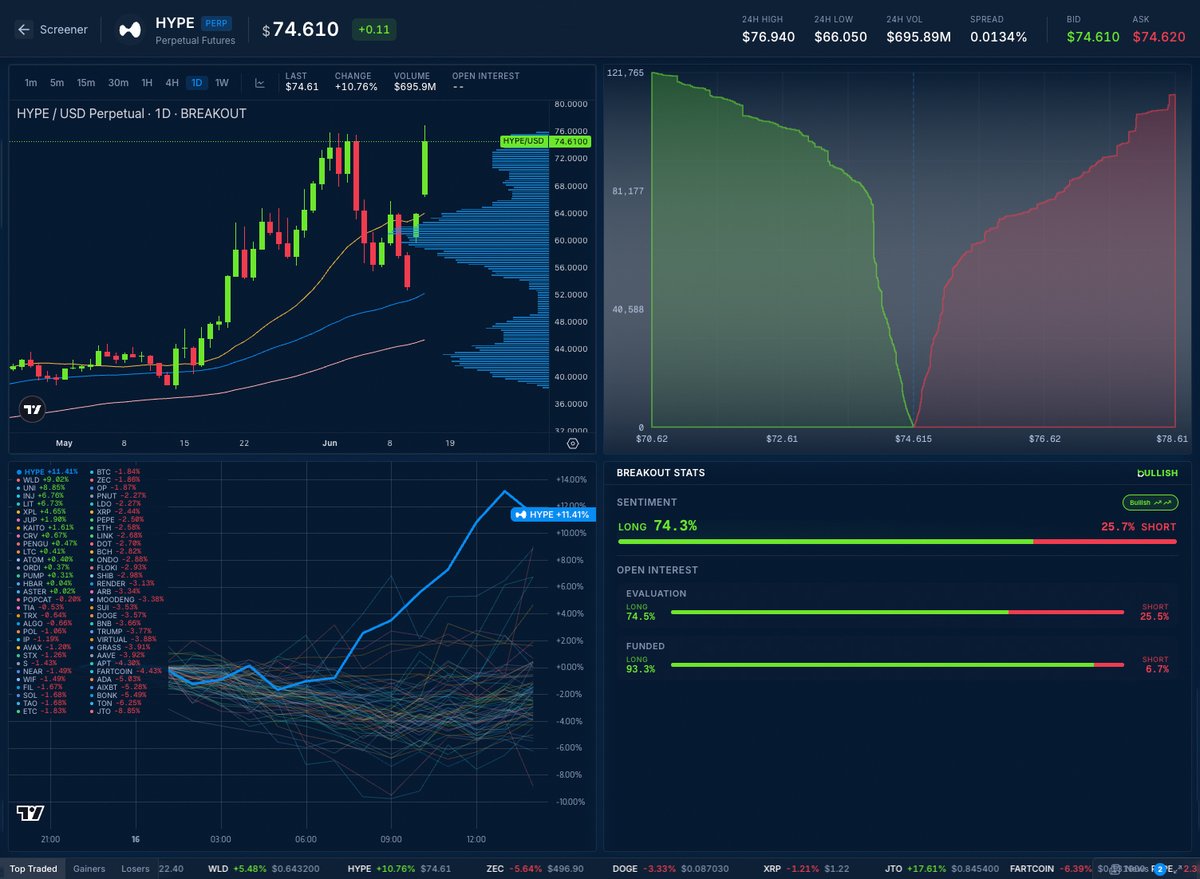1200x879 pixels.
Task: Open the Top Traded tab
Action: point(34,869)
